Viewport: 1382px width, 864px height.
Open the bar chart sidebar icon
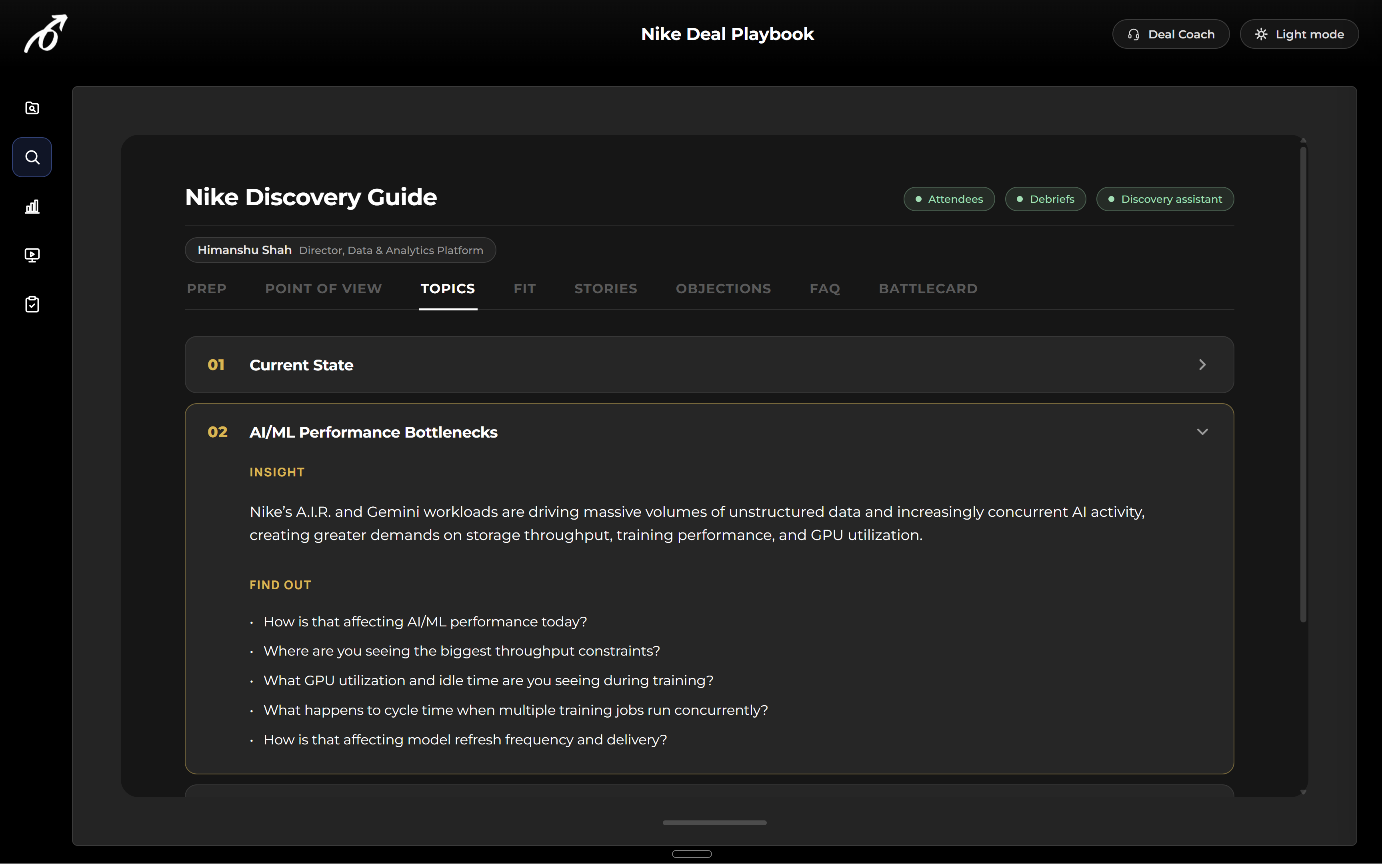click(32, 206)
